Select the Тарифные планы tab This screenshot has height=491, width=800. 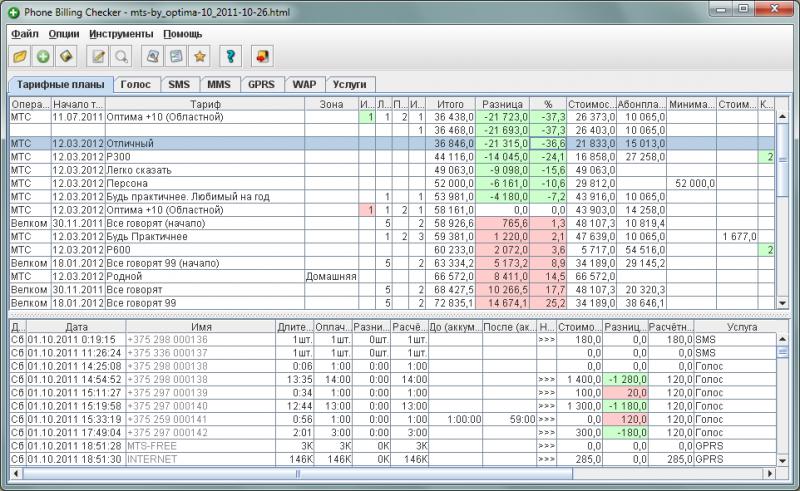tap(60, 85)
